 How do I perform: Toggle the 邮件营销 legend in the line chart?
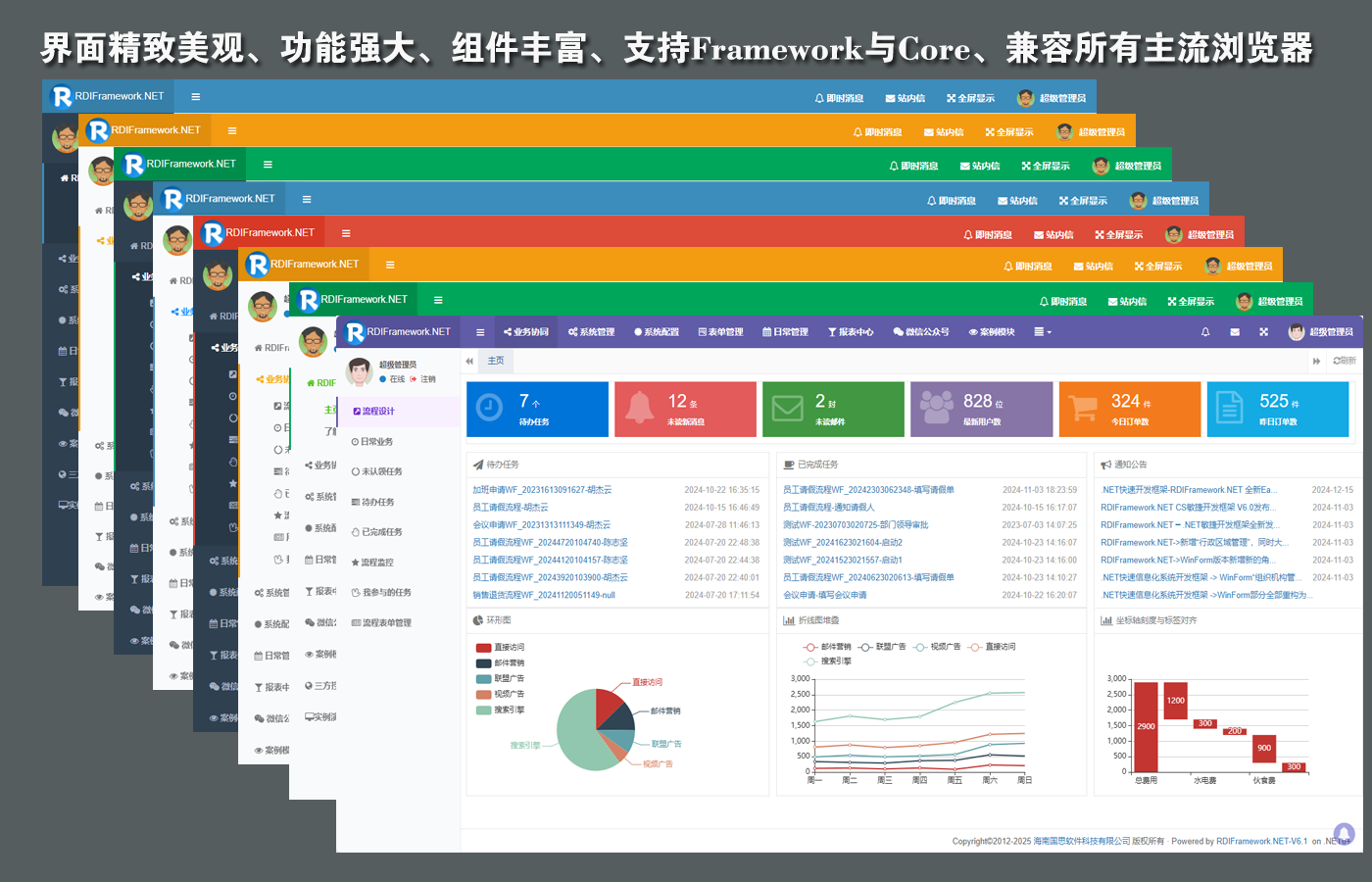coord(828,647)
